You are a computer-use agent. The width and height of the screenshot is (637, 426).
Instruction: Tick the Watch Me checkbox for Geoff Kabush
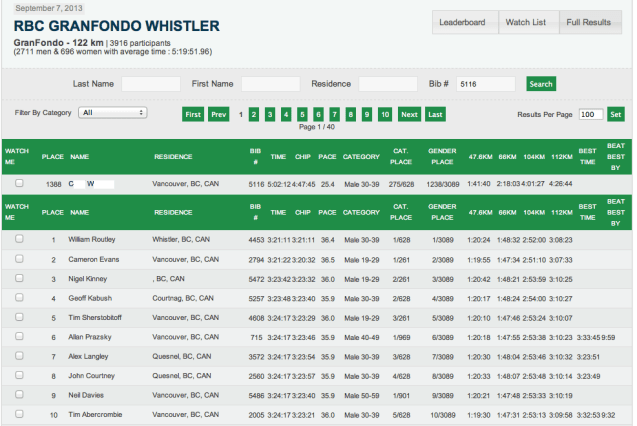[18, 298]
